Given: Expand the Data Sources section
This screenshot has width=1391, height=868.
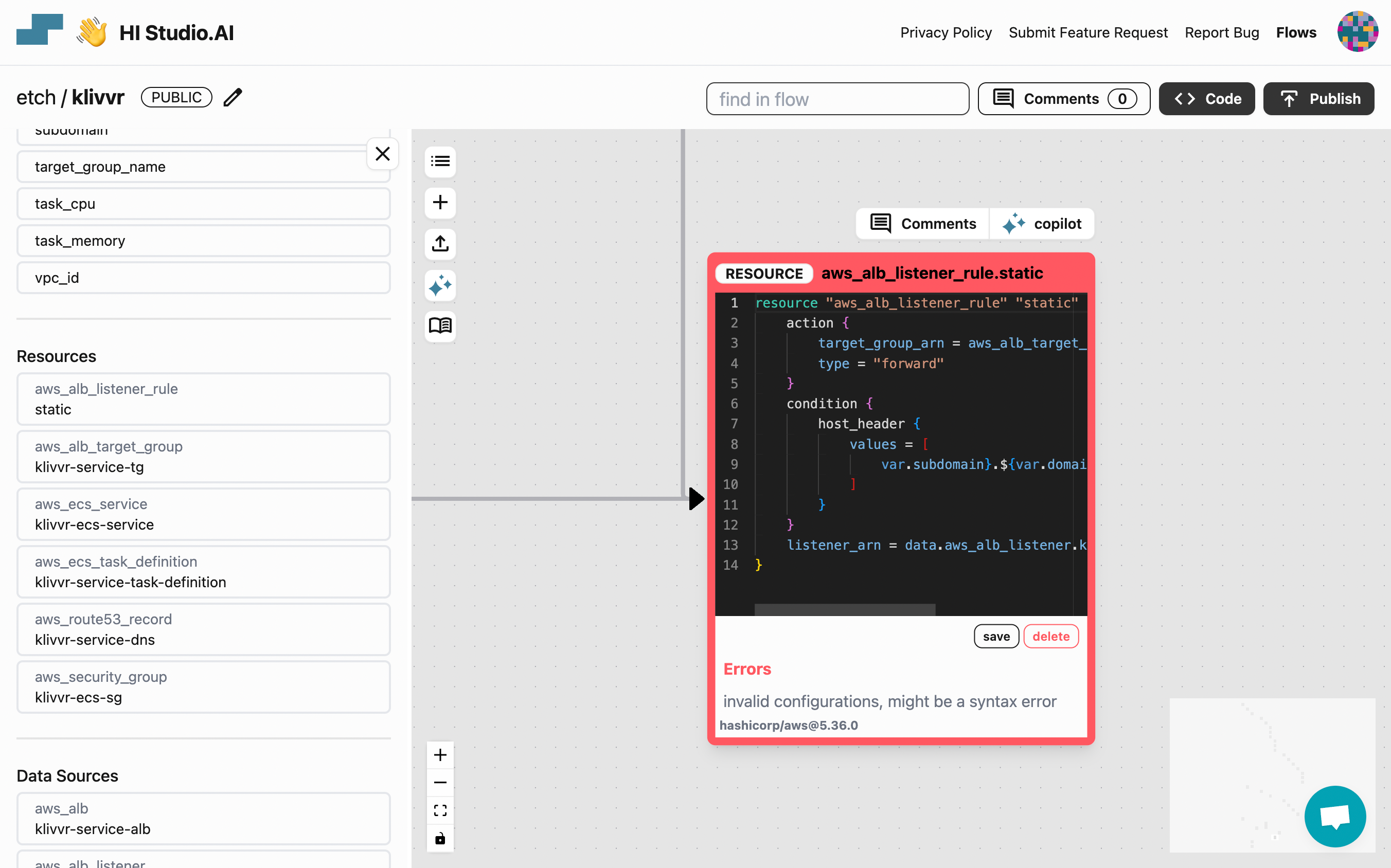Looking at the screenshot, I should coord(67,775).
